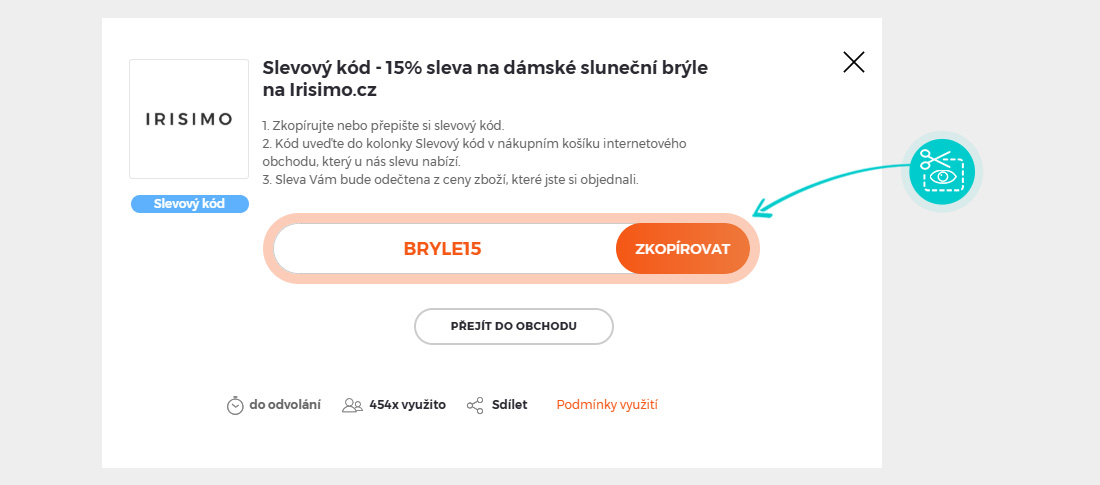Click the stopwatch validity icon
Screen dimensions: 1100x485
click(x=235, y=405)
